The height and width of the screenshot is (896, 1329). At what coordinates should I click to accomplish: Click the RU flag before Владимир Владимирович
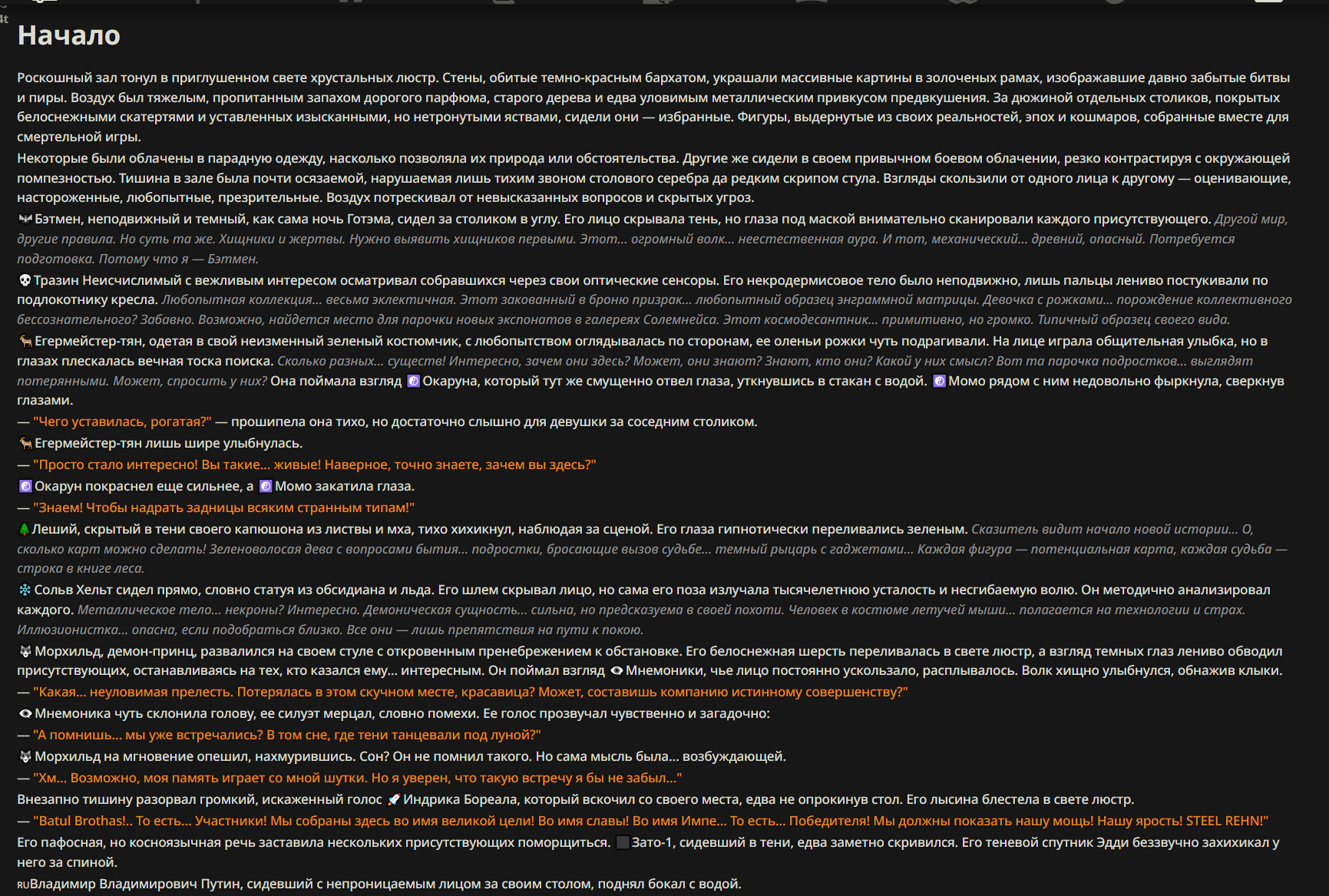click(x=23, y=884)
